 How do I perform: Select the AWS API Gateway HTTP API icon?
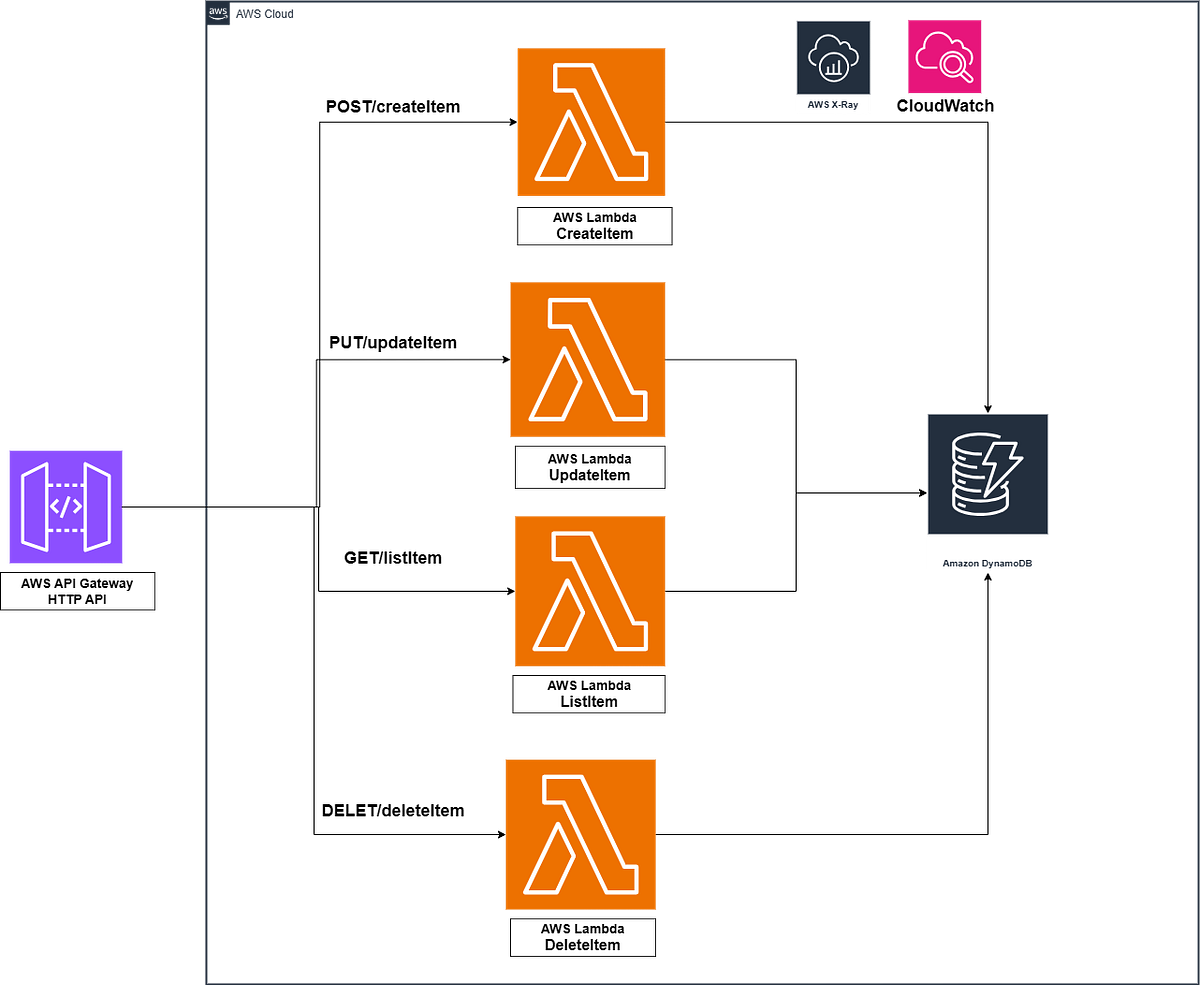tap(65, 507)
